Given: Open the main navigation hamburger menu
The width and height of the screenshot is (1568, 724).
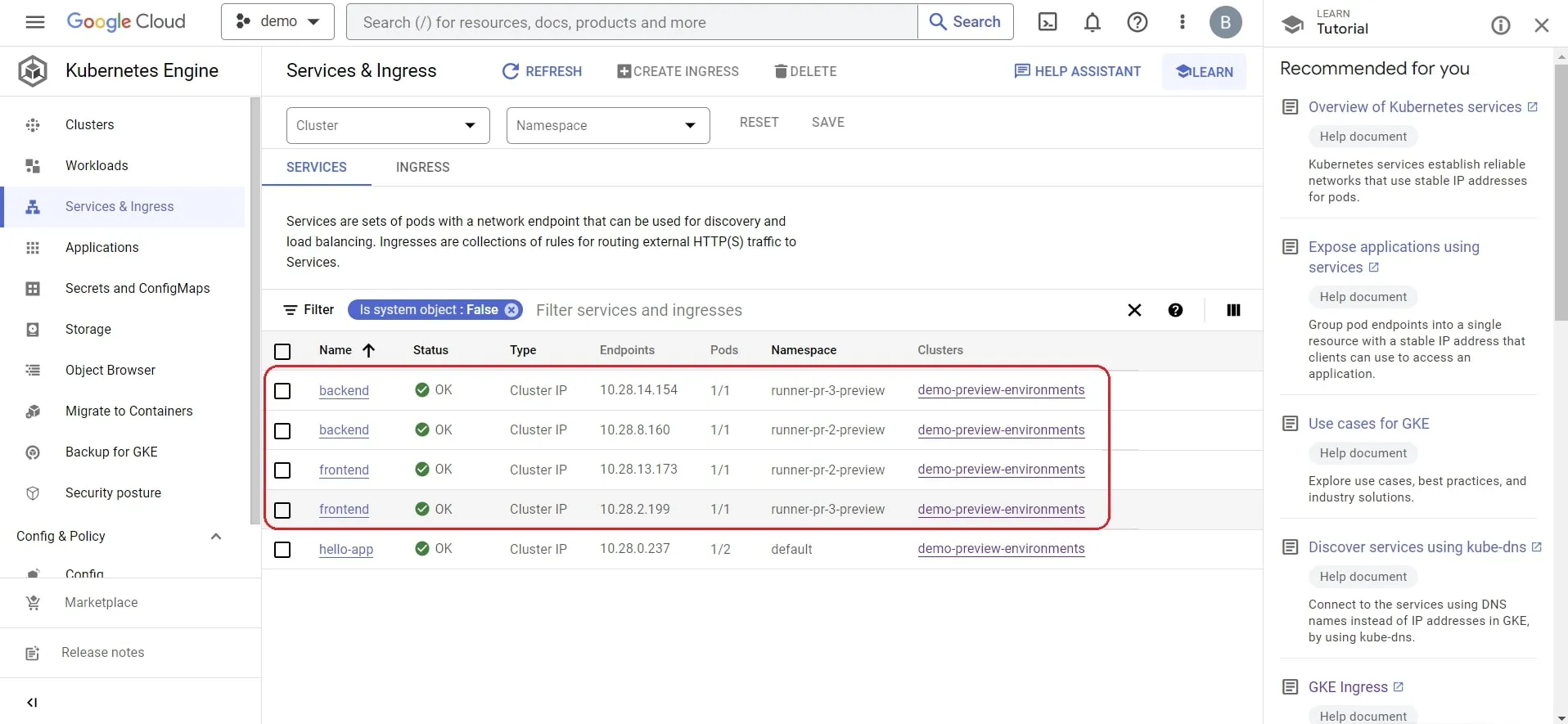Looking at the screenshot, I should [x=35, y=22].
